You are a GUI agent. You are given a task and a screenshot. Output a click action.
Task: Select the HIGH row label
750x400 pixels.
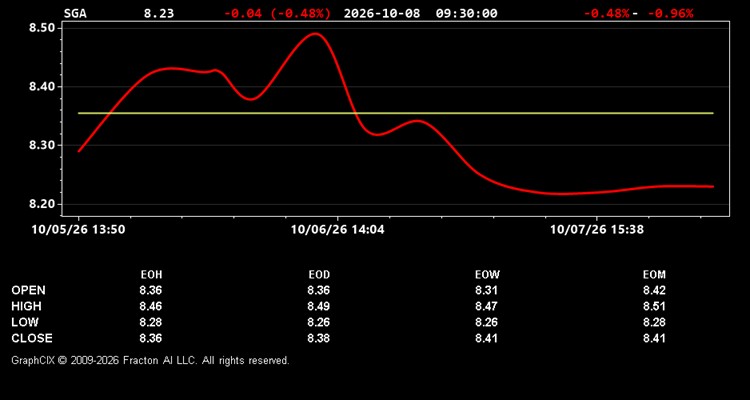point(26,306)
